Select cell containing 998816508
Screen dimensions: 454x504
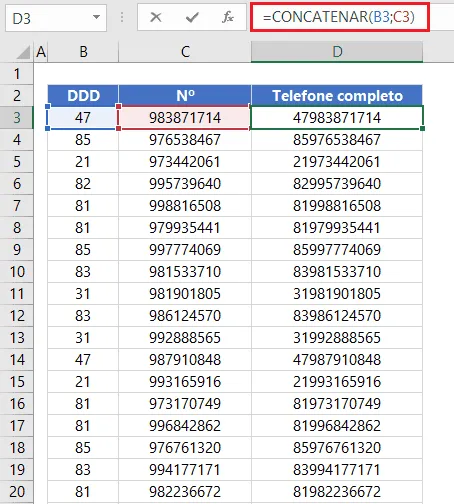(185, 206)
